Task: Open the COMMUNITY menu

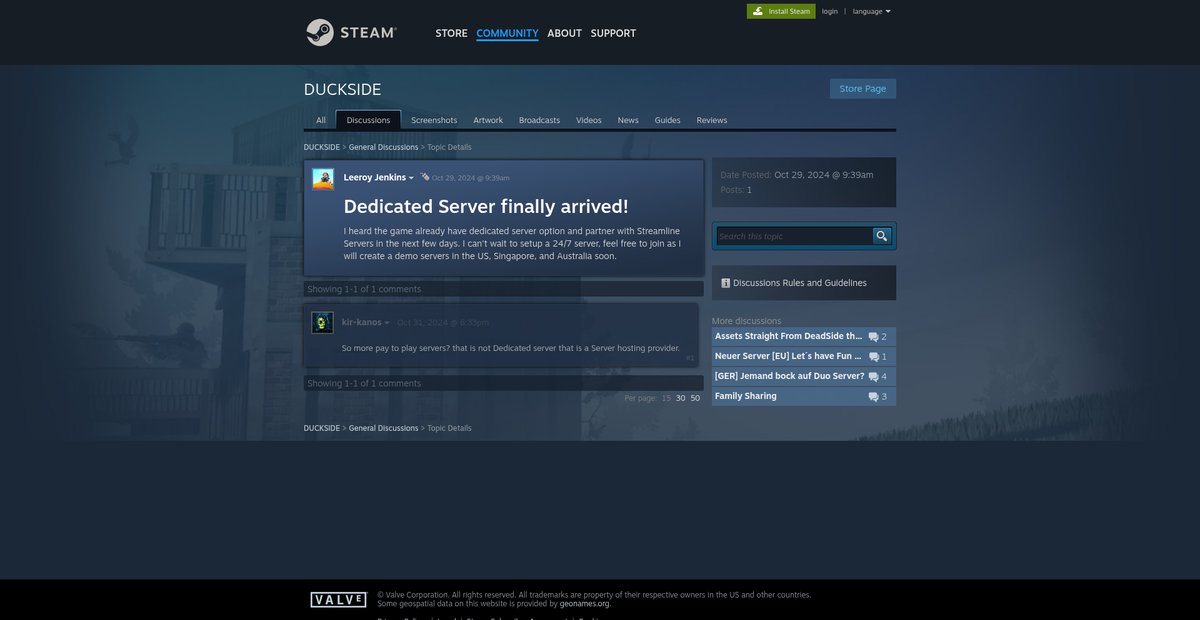Action: click(x=507, y=33)
